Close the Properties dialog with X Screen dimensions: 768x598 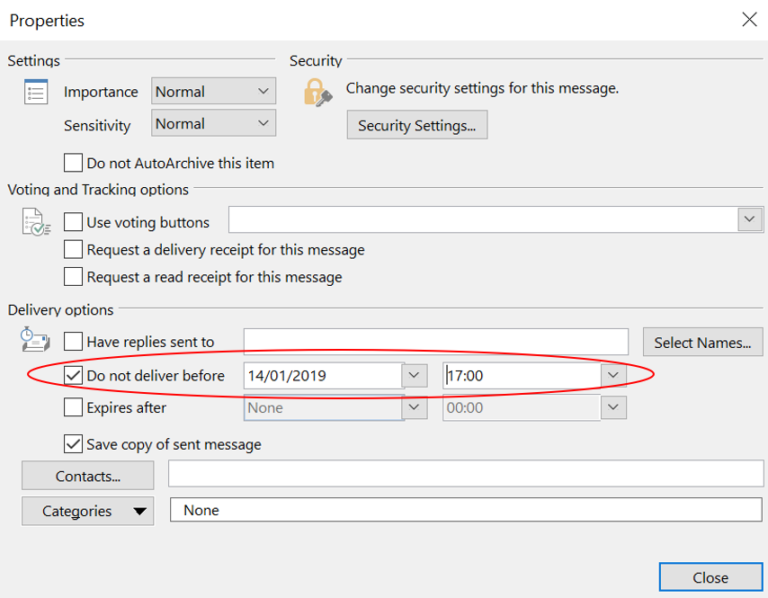[749, 20]
